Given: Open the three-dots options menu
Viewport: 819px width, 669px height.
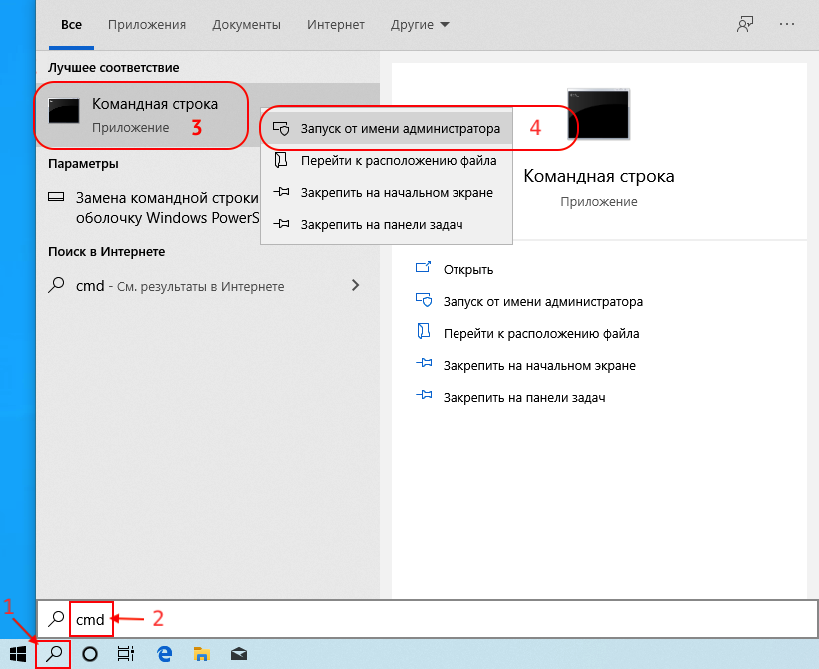Looking at the screenshot, I should coord(789,23).
